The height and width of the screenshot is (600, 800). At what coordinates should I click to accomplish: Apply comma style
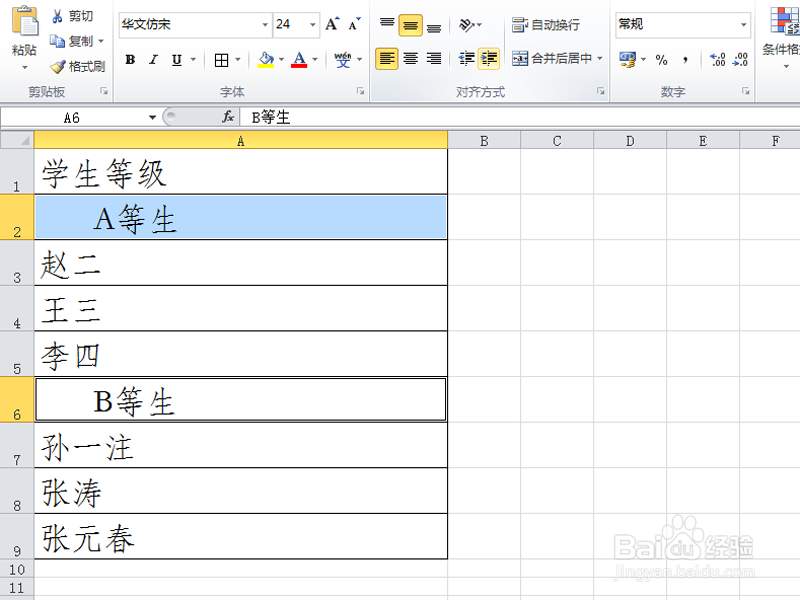tap(685, 60)
